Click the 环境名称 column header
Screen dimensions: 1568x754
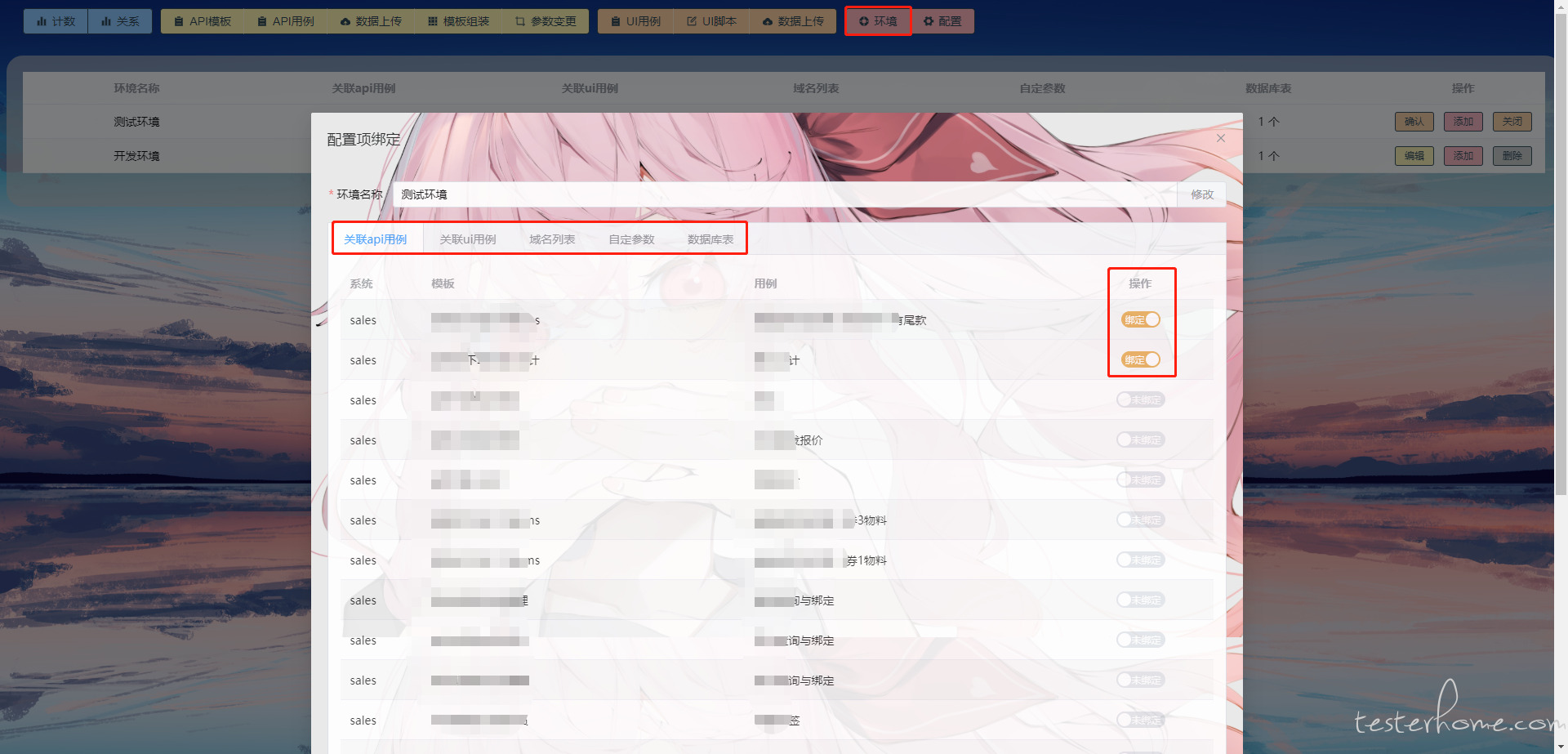pyautogui.click(x=136, y=88)
